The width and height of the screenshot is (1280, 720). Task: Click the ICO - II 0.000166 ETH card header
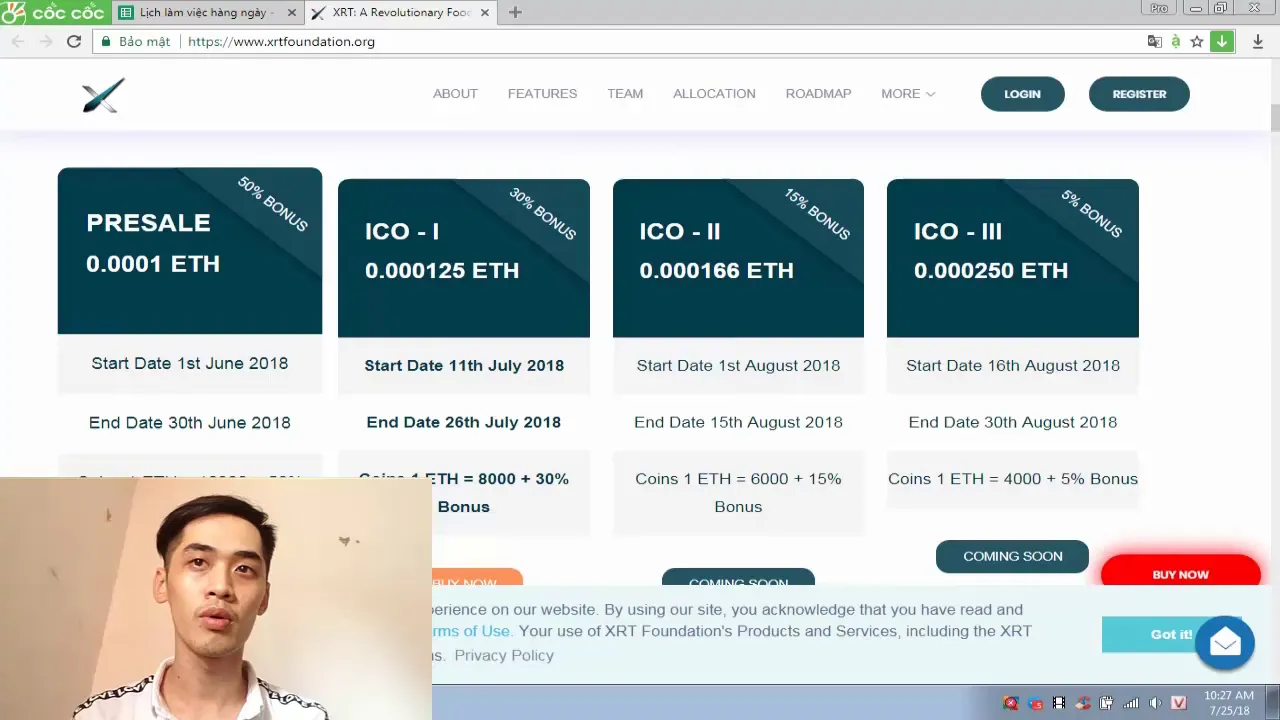click(x=738, y=258)
